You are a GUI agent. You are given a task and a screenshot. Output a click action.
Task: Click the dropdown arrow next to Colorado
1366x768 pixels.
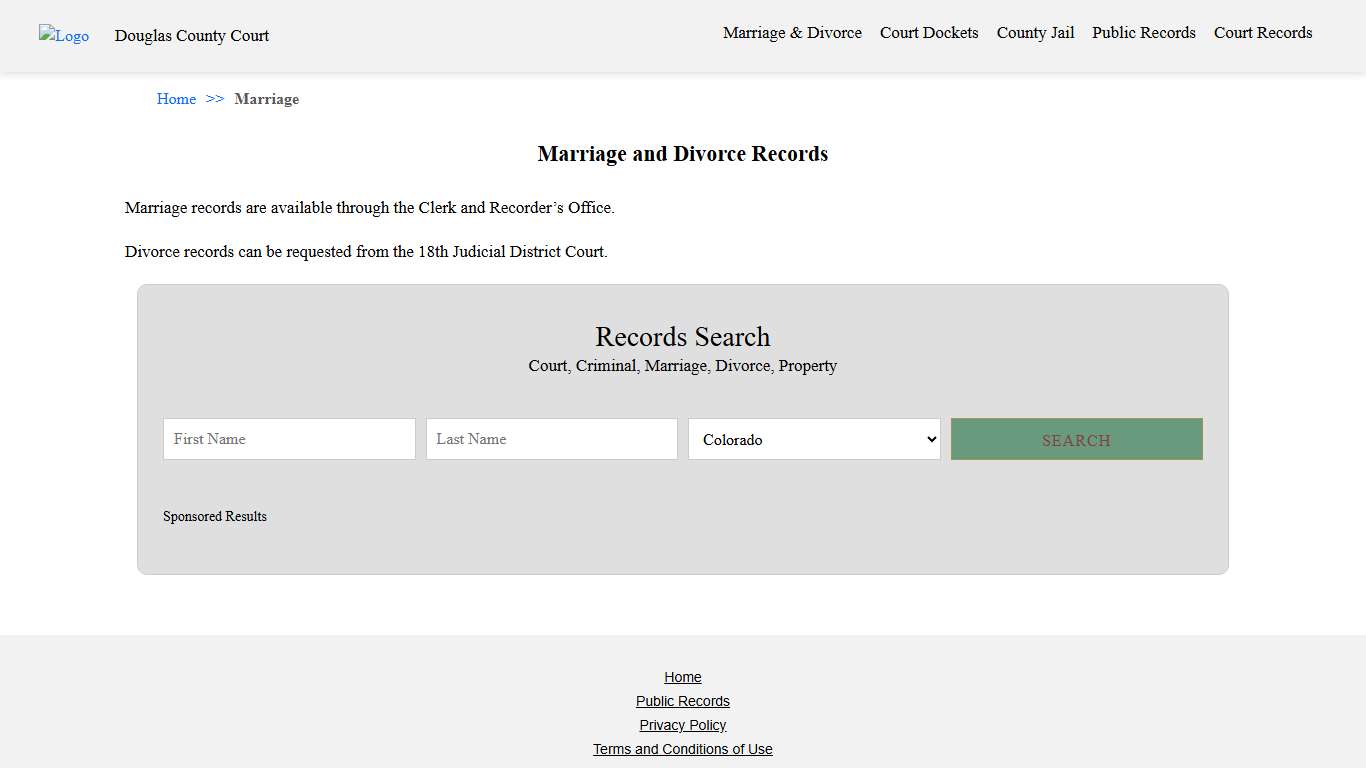click(929, 439)
